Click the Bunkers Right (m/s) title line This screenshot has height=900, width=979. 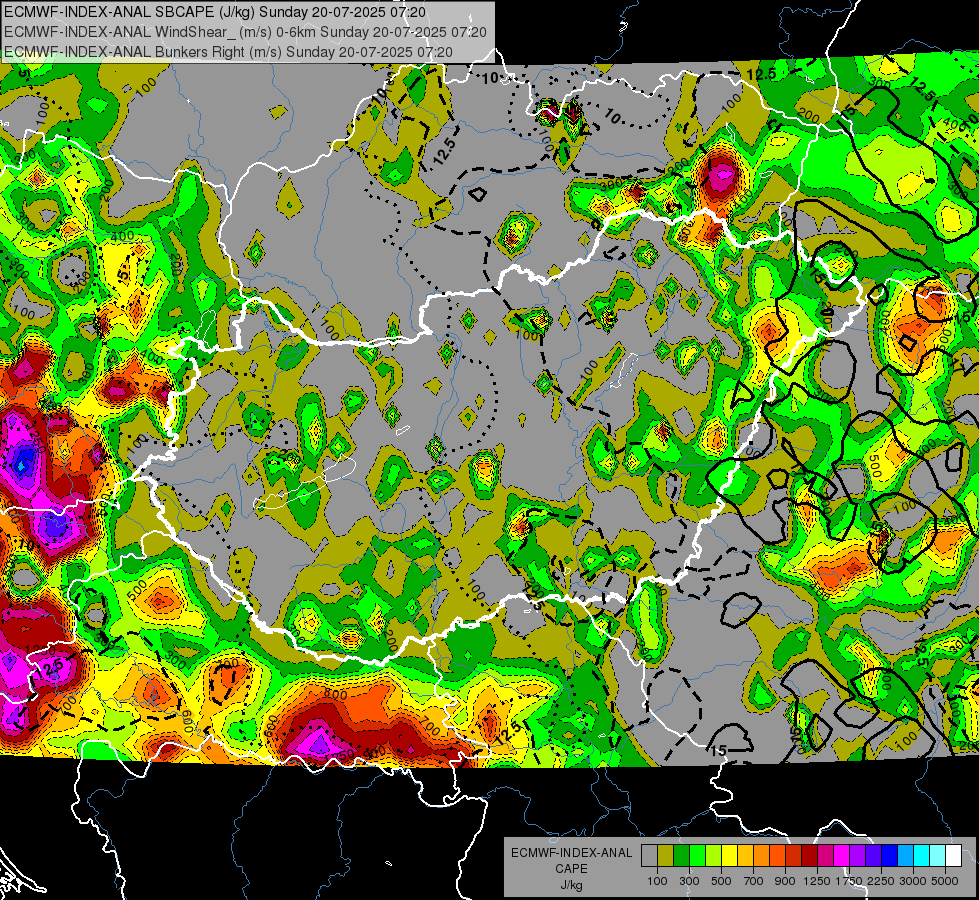click(x=228, y=52)
